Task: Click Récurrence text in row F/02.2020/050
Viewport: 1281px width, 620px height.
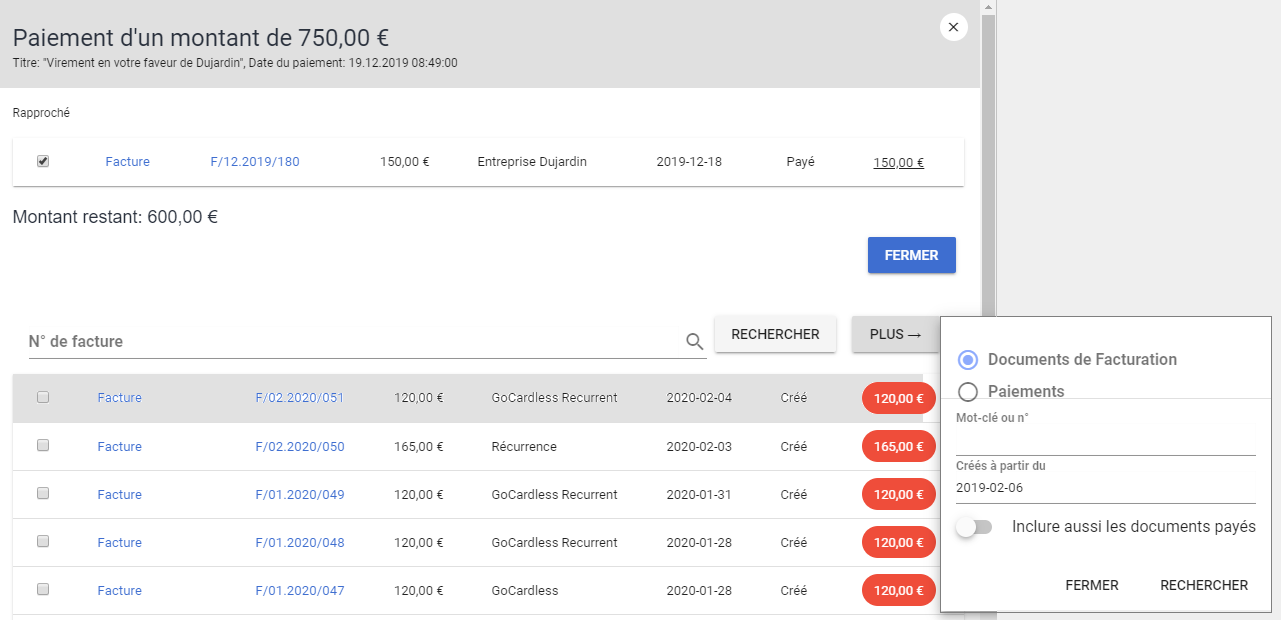Action: click(x=524, y=447)
